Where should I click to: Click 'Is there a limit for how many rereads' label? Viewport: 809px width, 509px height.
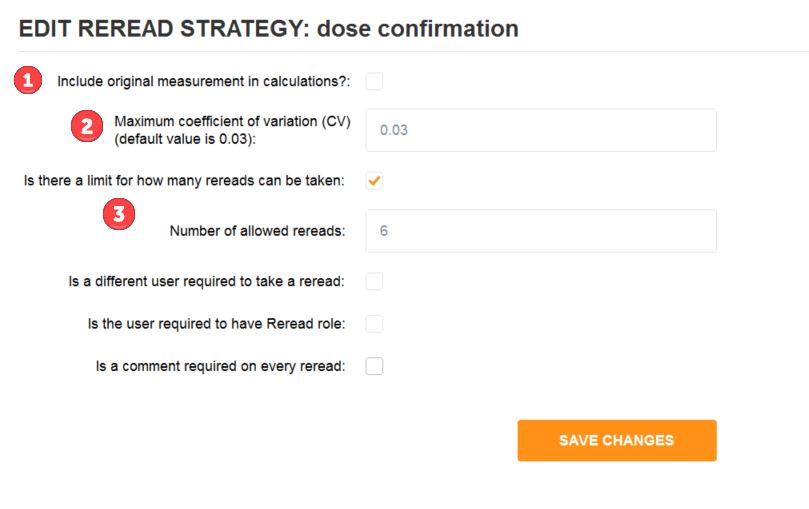[184, 181]
